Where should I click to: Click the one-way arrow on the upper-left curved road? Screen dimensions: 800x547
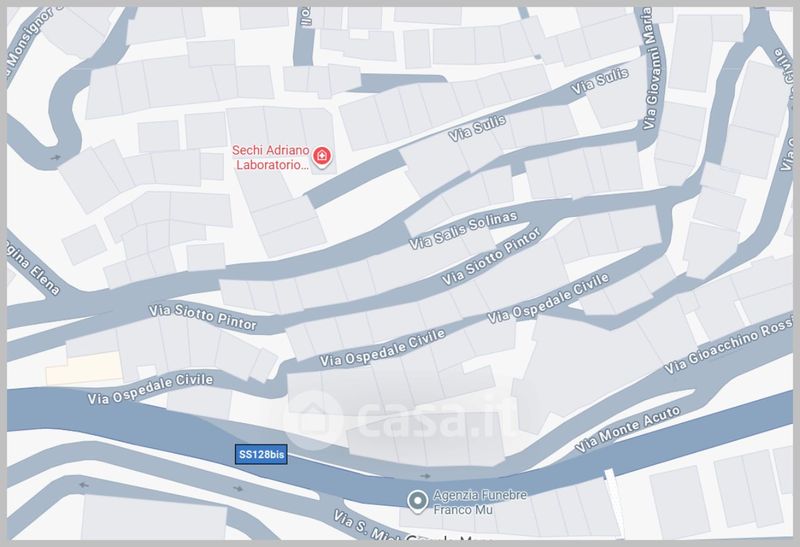click(x=55, y=158)
